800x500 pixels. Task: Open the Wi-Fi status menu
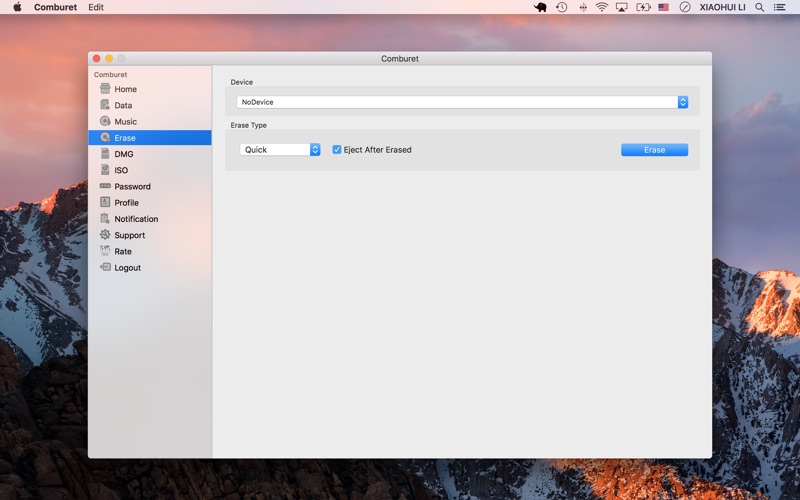tap(602, 7)
